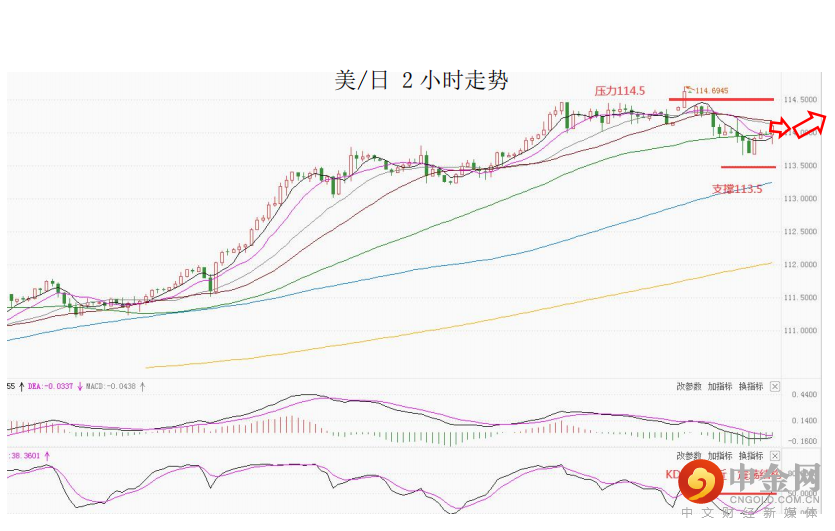Click the 美/日 2小时走势 chart title

(420, 81)
